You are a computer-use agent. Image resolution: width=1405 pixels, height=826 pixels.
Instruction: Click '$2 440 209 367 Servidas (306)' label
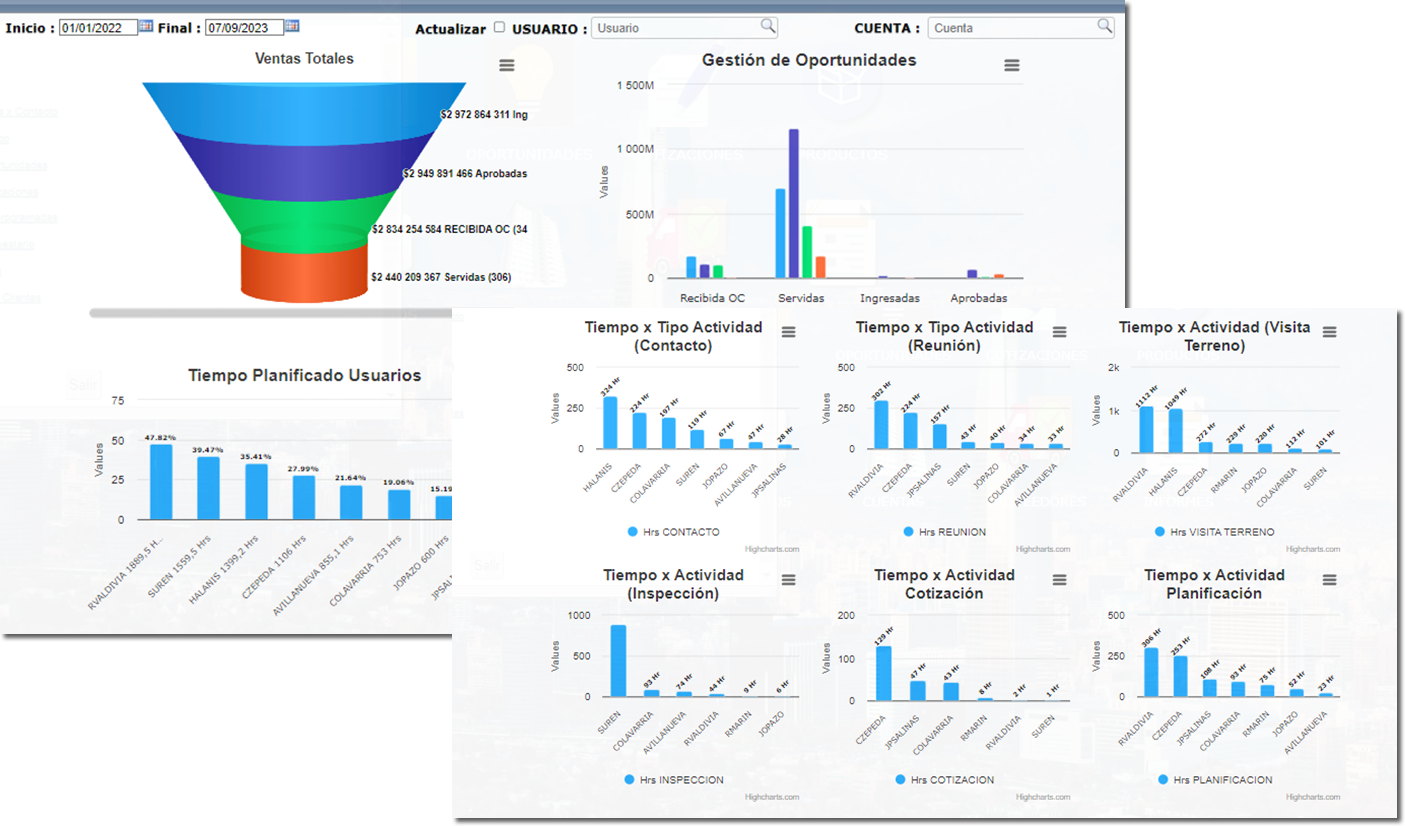(x=441, y=277)
